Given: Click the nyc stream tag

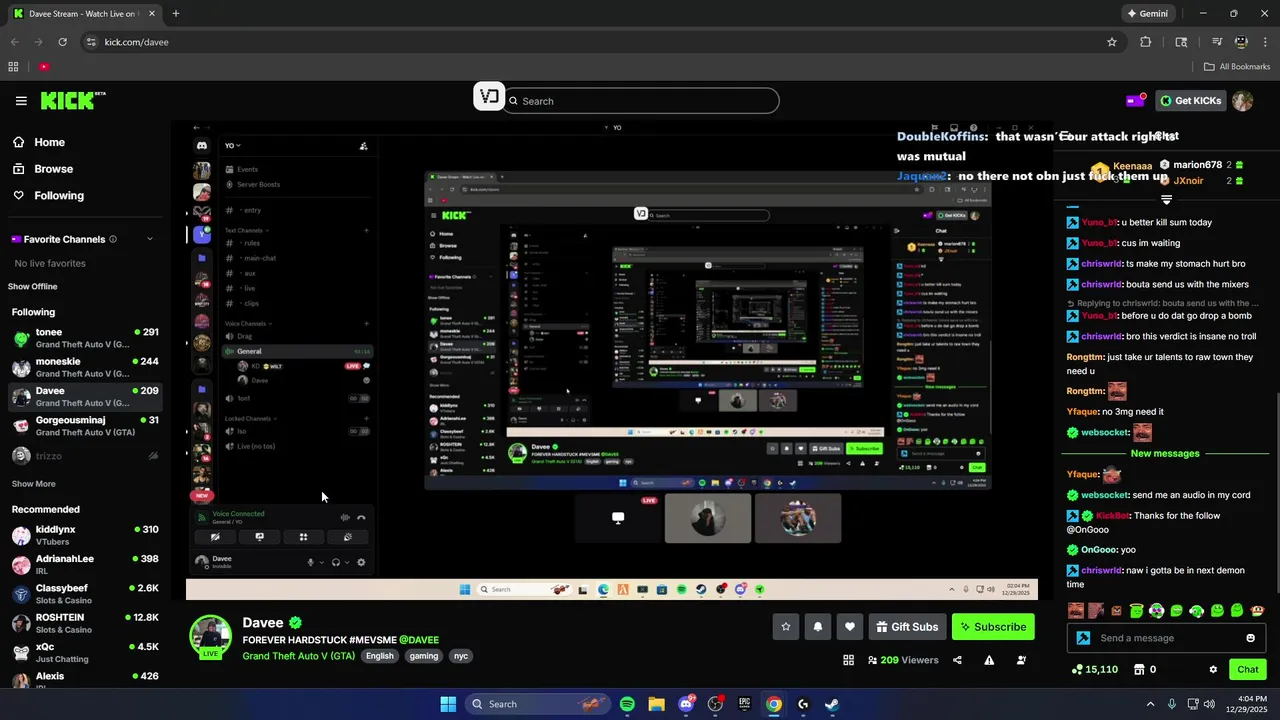Looking at the screenshot, I should pyautogui.click(x=461, y=656).
